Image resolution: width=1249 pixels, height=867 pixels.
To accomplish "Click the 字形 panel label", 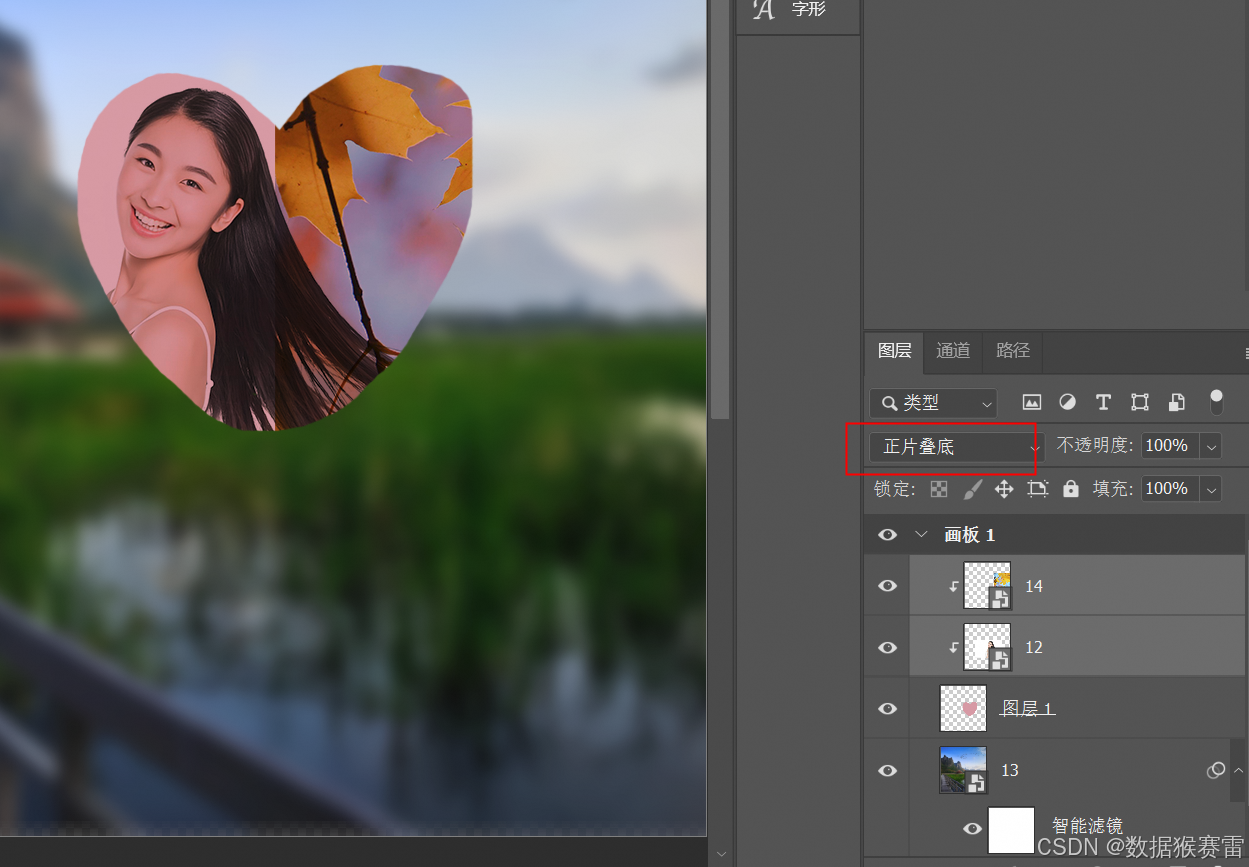I will [x=810, y=9].
